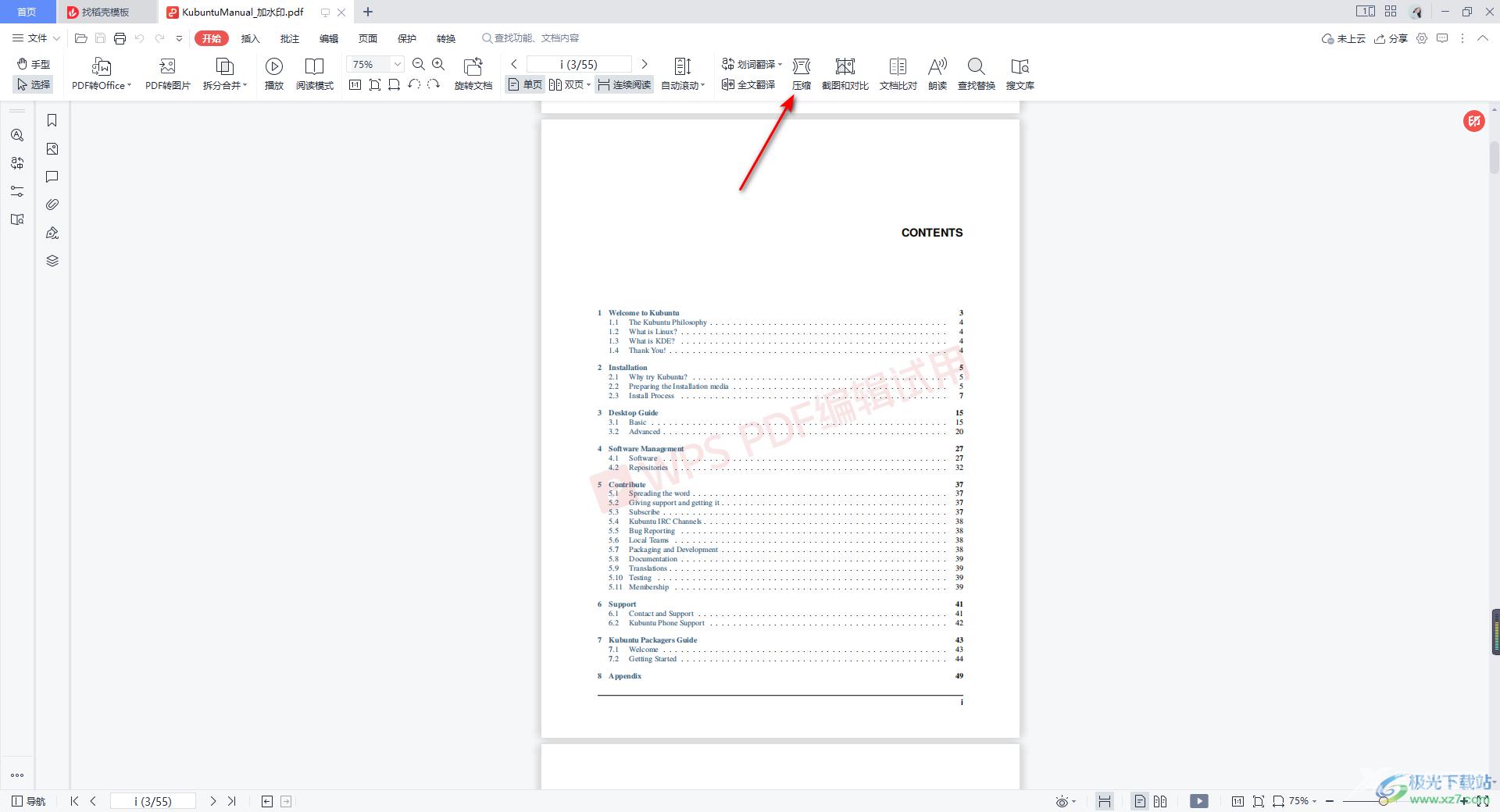This screenshot has width=1500, height=812.
Task: Open the 拆分合并 split and merge menu
Action: (224, 74)
